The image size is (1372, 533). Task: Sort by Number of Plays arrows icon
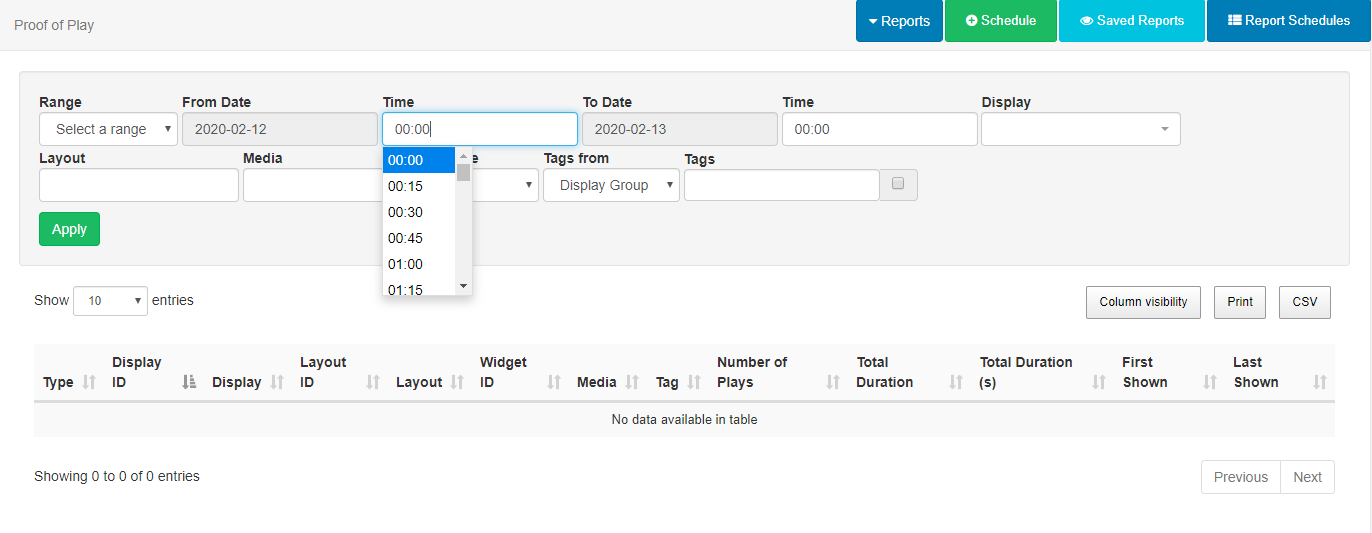click(833, 382)
